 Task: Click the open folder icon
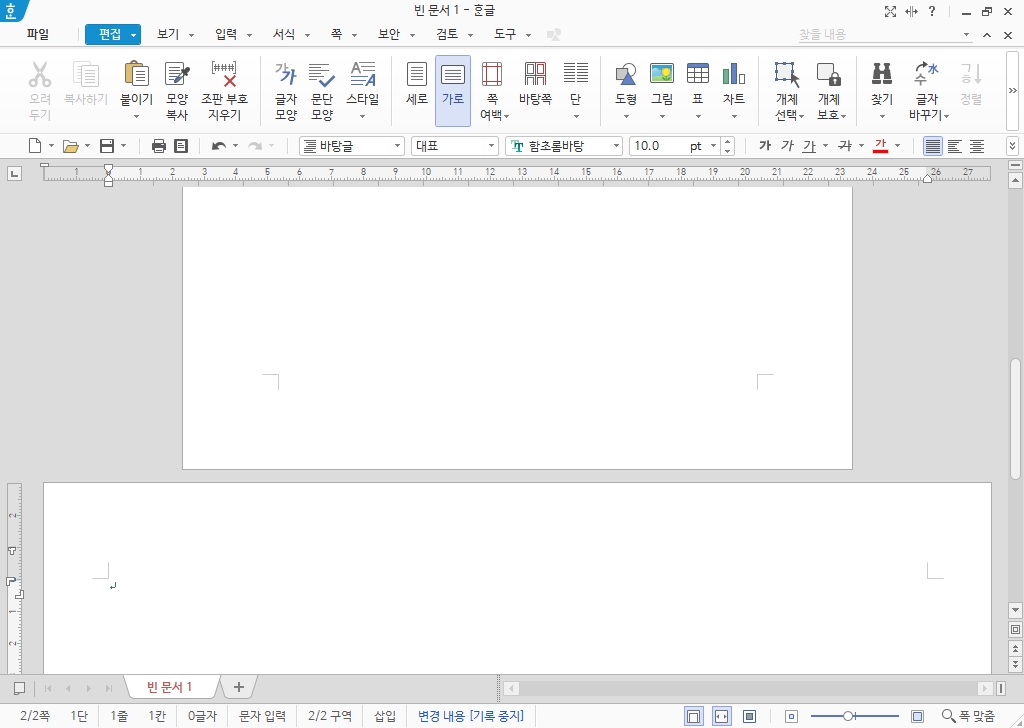pos(71,146)
